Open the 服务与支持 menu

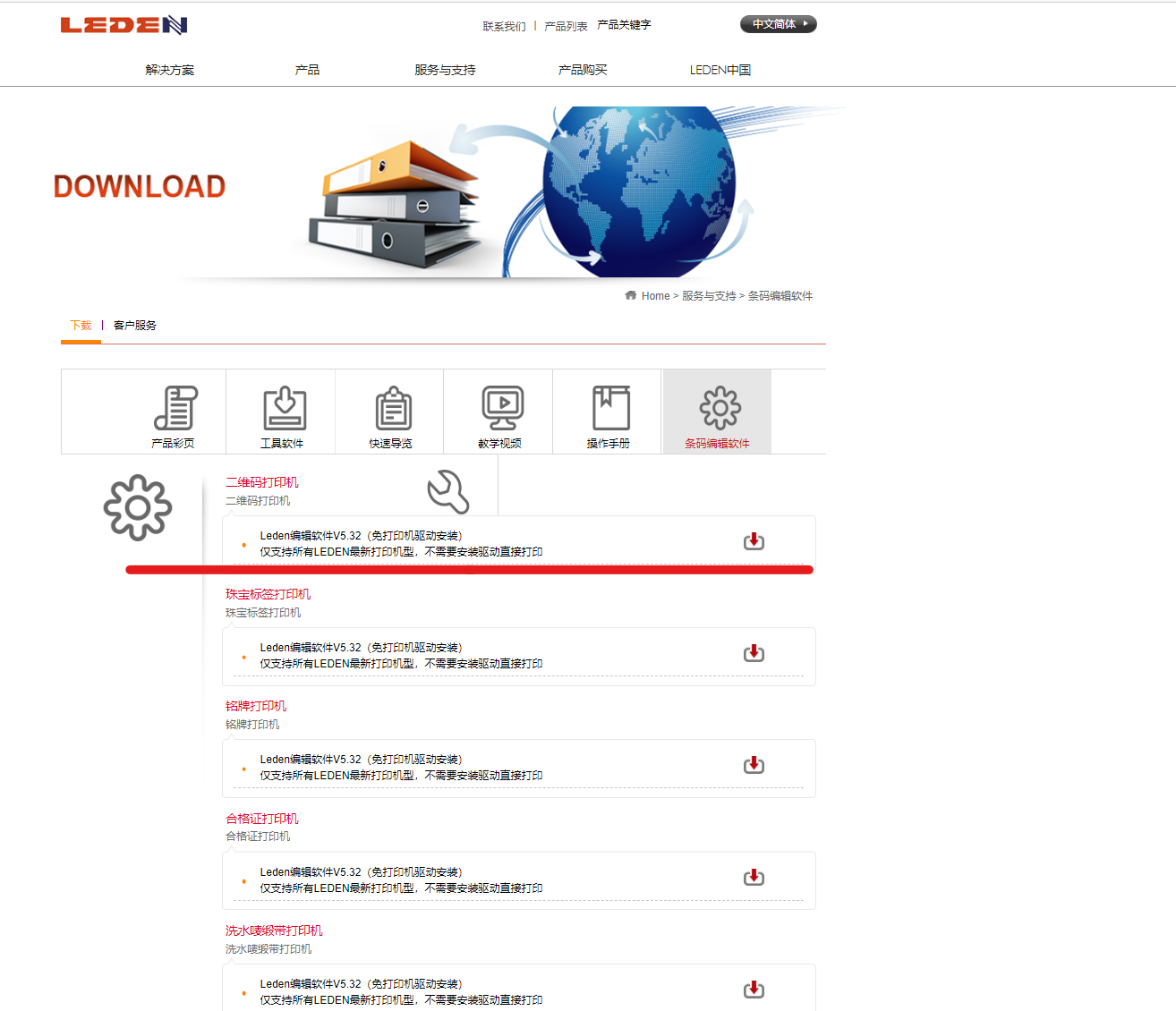click(445, 70)
